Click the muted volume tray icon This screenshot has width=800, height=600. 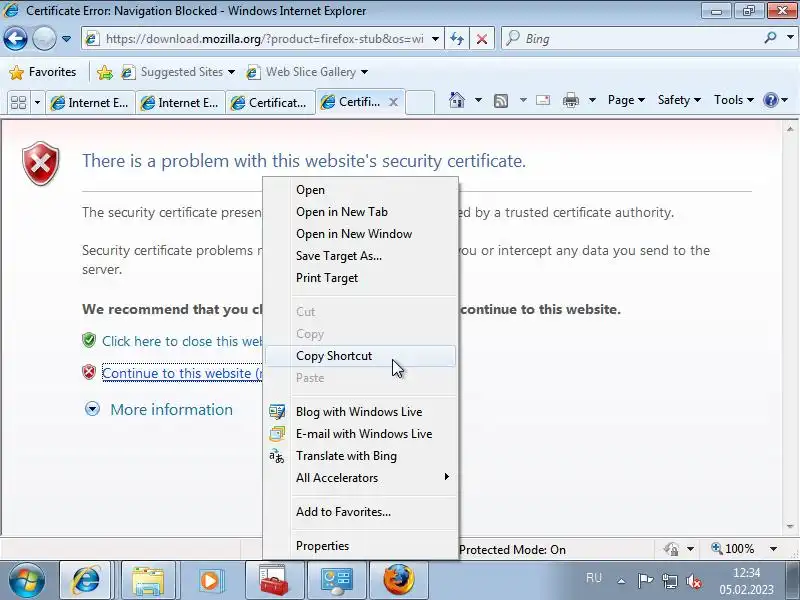693,581
